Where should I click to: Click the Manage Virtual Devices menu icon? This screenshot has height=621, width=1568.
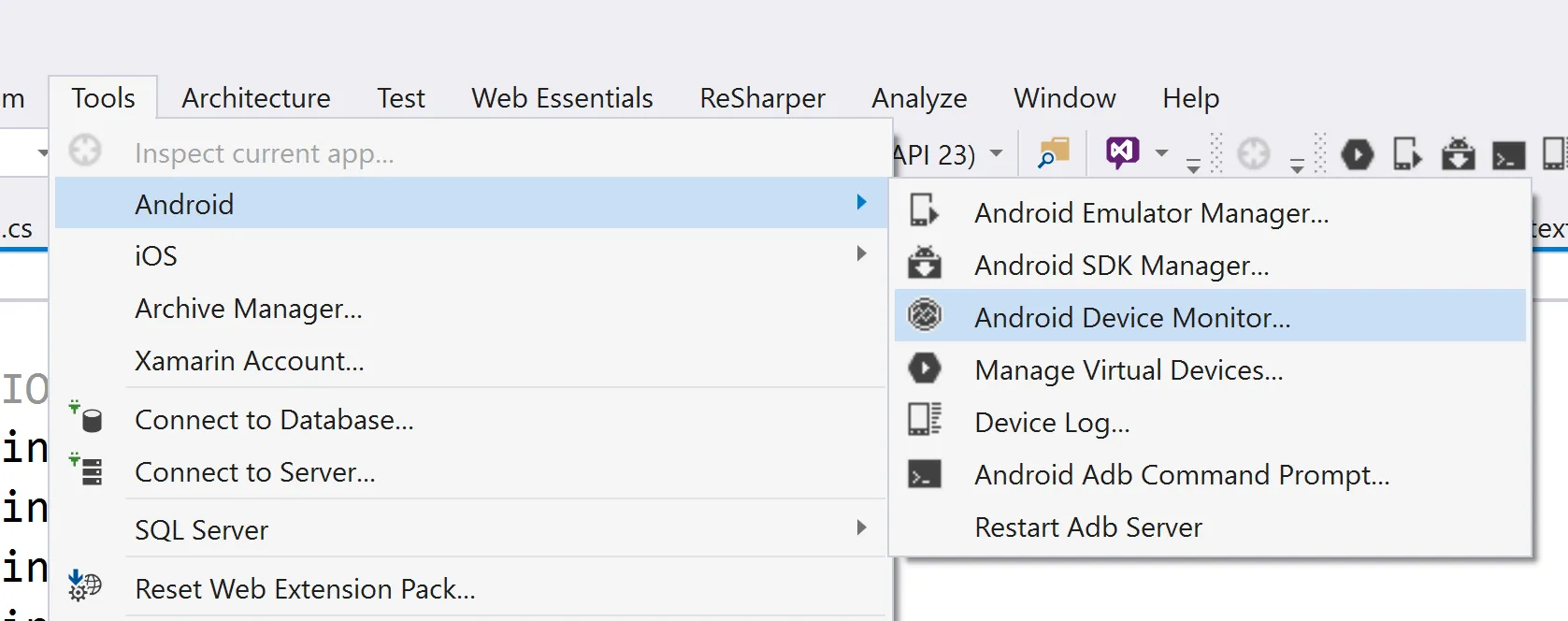coord(925,368)
